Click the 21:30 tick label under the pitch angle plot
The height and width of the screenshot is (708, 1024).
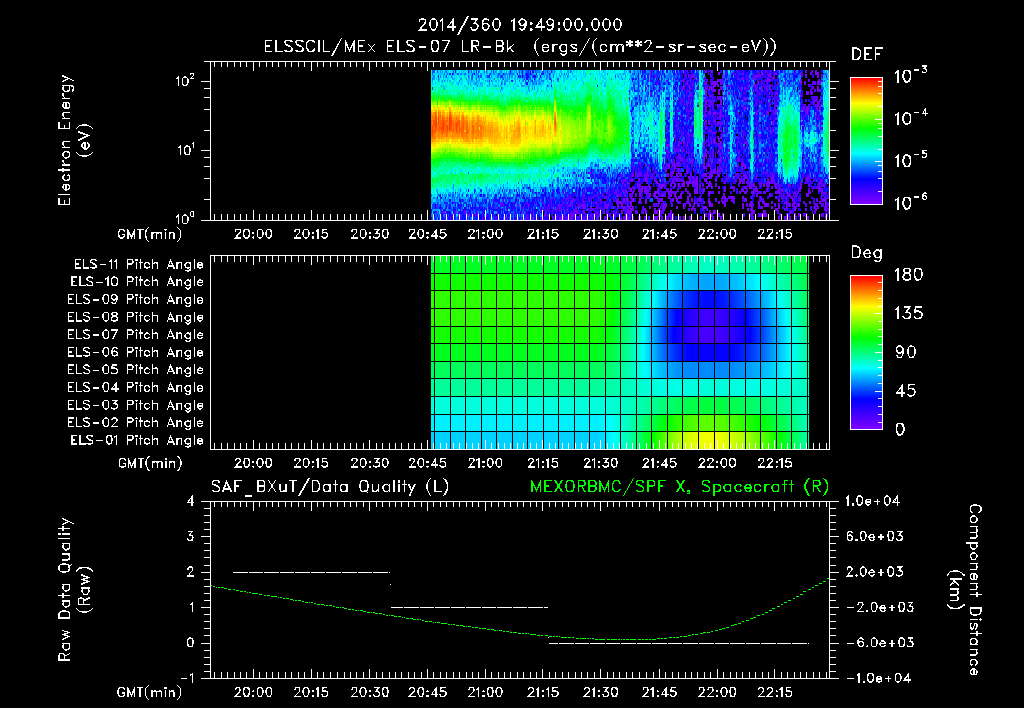tap(601, 463)
